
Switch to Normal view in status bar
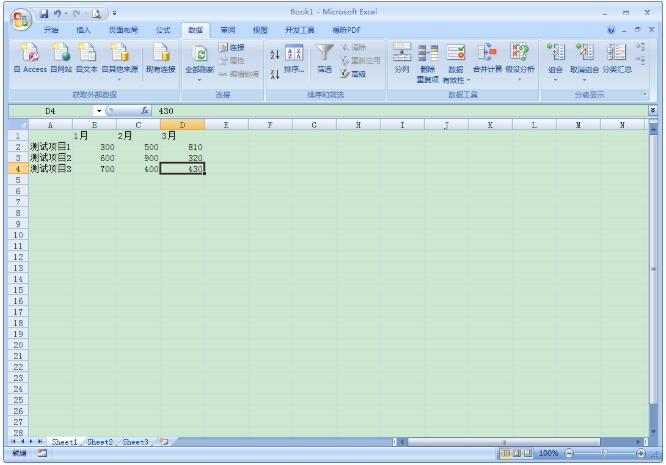click(505, 453)
